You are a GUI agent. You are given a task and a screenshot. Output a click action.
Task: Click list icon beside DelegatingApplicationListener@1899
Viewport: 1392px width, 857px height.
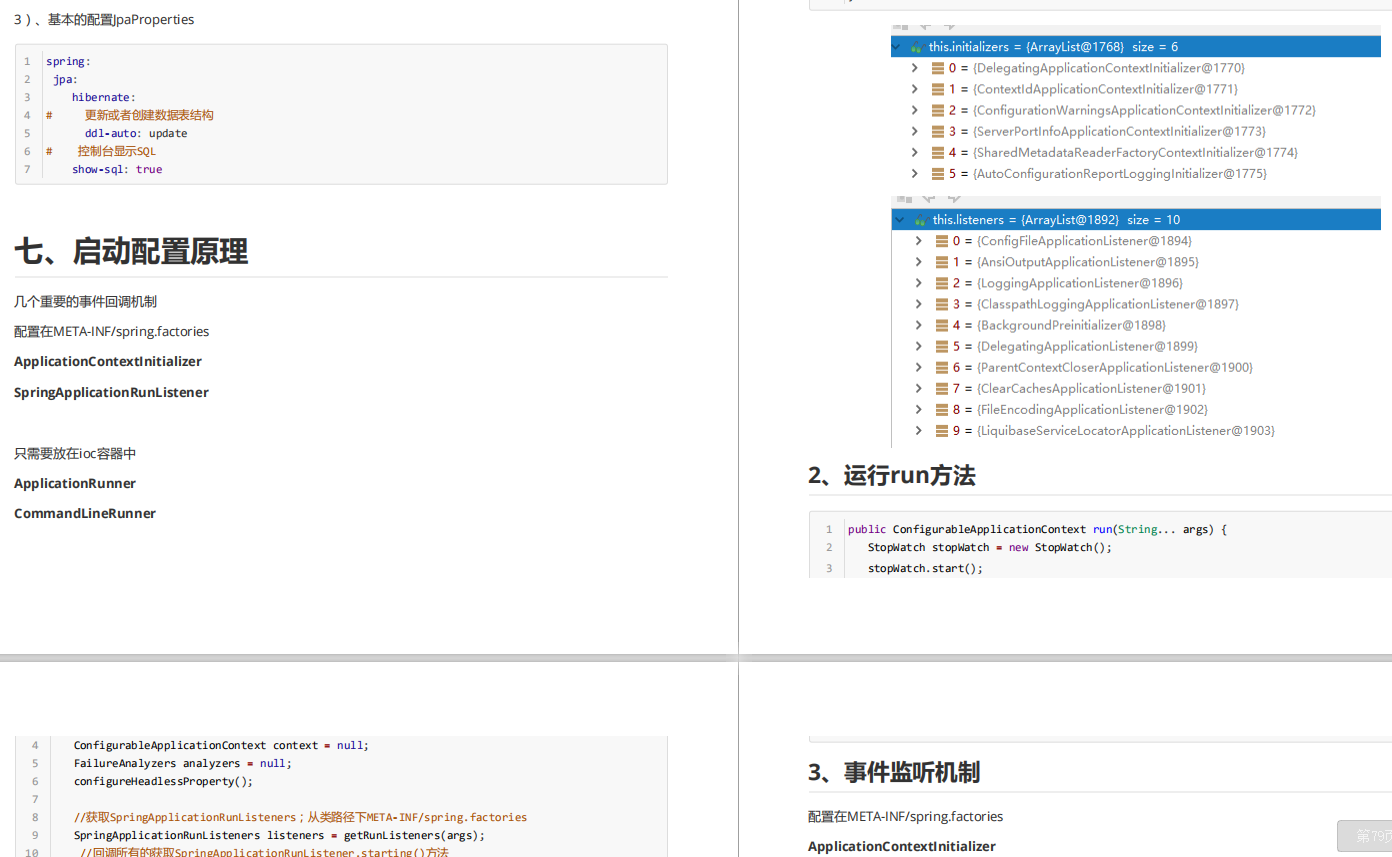tap(942, 346)
